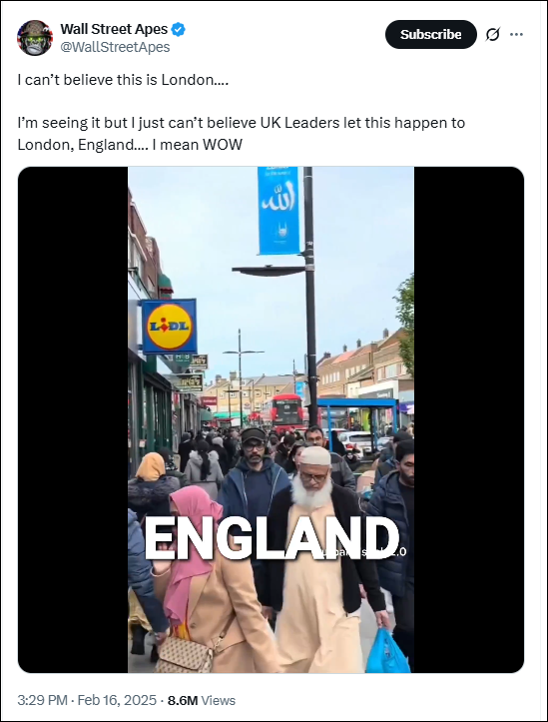Click the @WallStreetApes handle
The image size is (548, 722).
[x=115, y=47]
